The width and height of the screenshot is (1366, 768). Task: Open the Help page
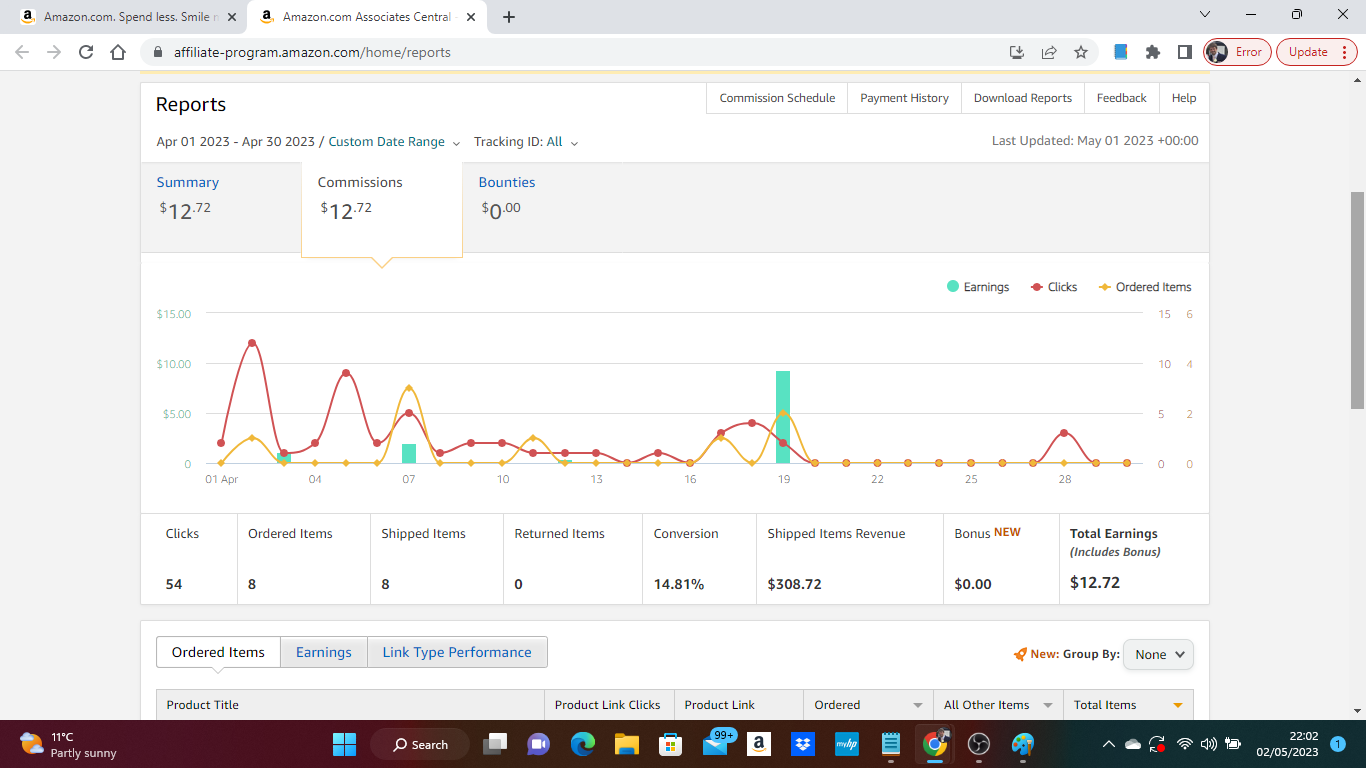(x=1184, y=98)
